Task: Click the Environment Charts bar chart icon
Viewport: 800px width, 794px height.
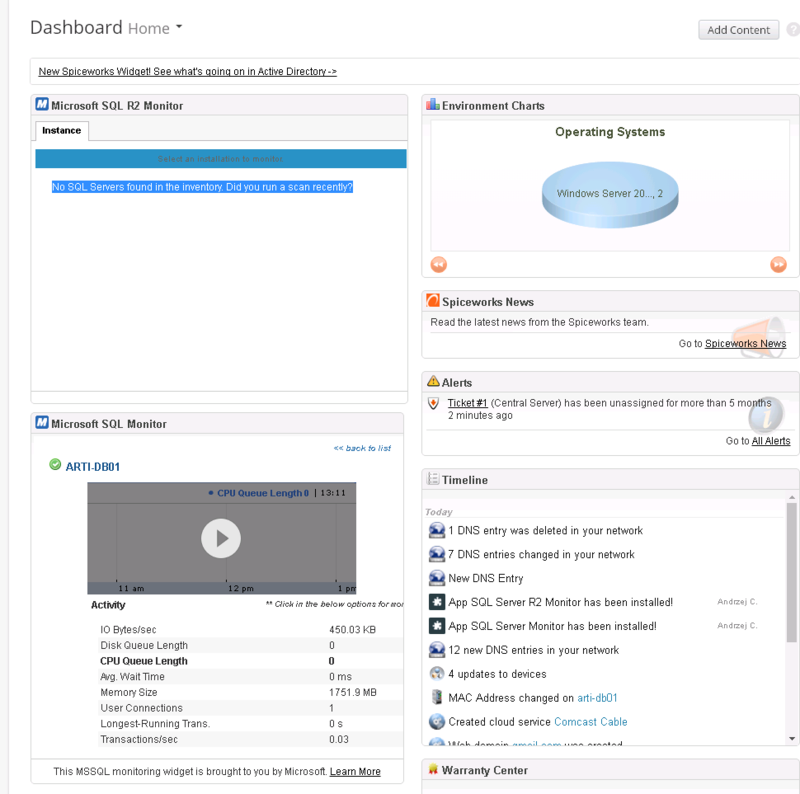Action: coord(434,104)
